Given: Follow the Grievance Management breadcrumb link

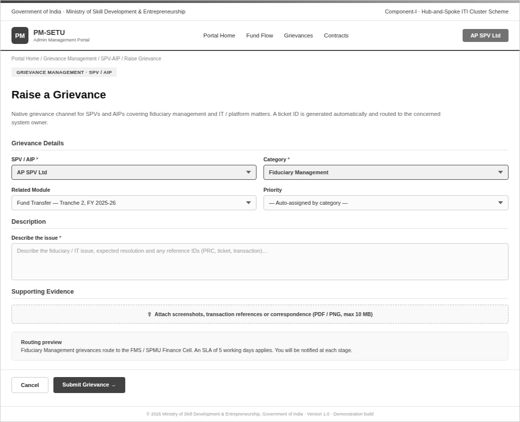Looking at the screenshot, I should pyautogui.click(x=70, y=58).
